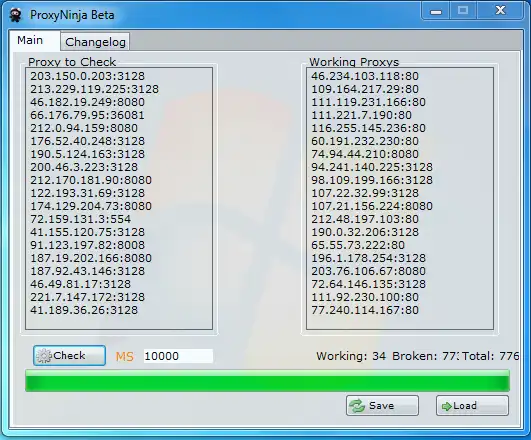Screen dimensions: 531x440
Task: Select working proxy 65.55.73.222:80
Action: click(x=358, y=245)
